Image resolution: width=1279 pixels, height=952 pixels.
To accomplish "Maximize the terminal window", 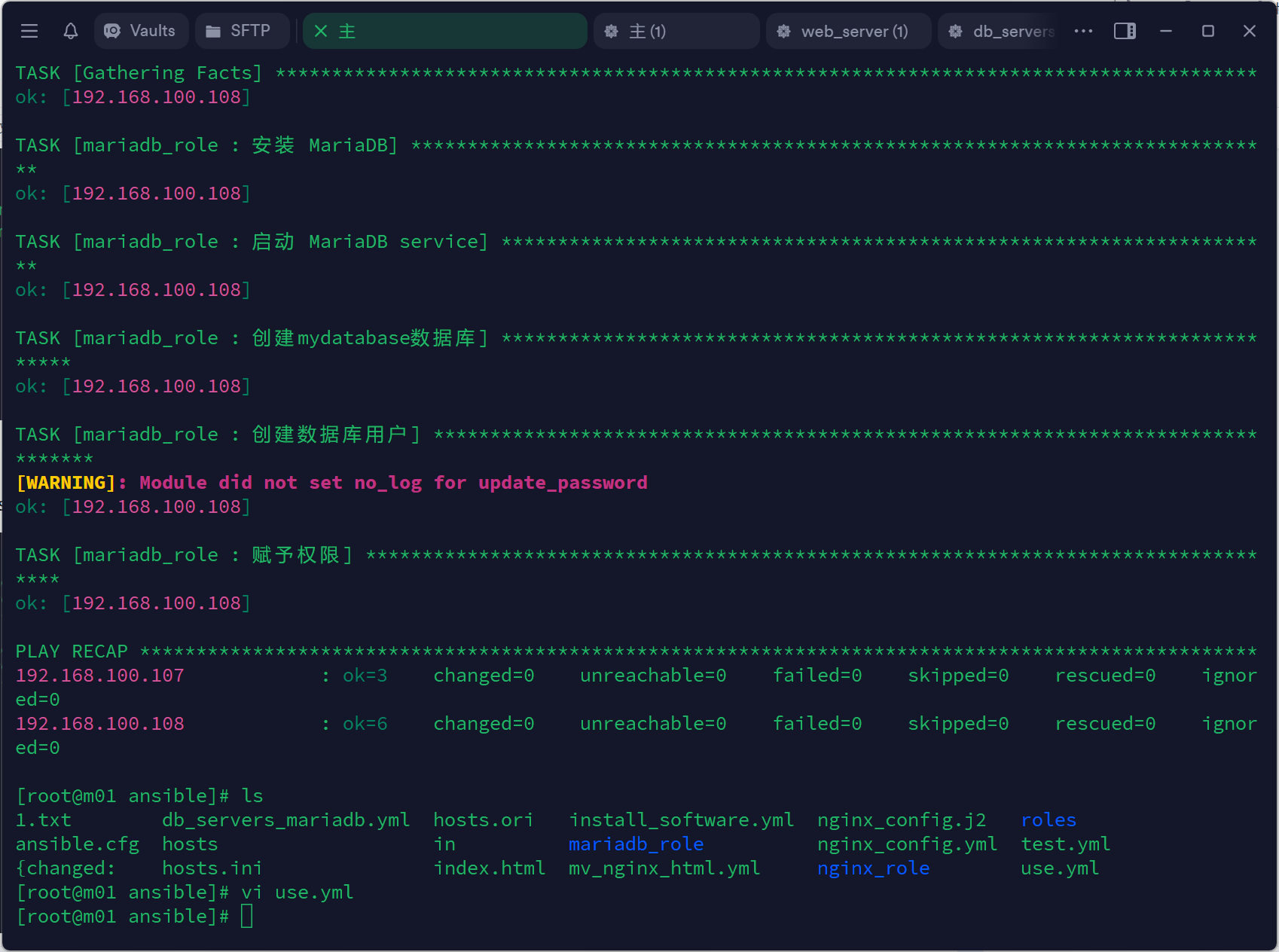I will point(1208,31).
